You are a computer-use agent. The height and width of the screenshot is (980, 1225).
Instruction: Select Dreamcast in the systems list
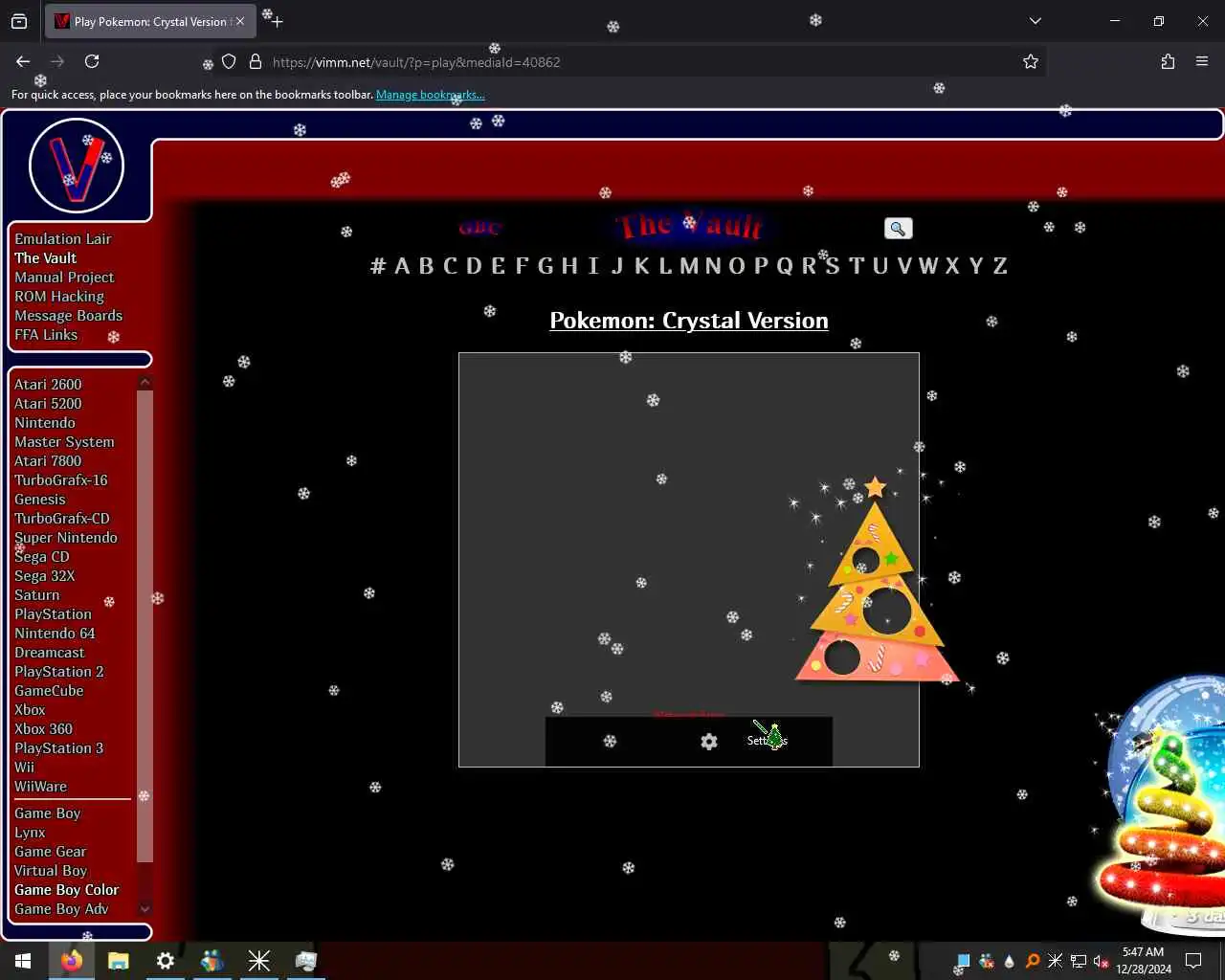(x=50, y=653)
